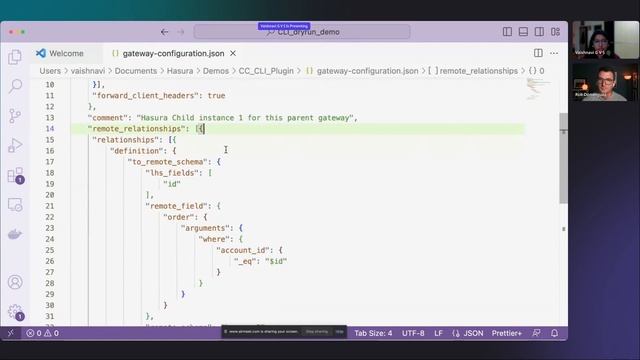This screenshot has height=360, width=640.
Task: Open the Run and Debug view
Action: [x=15, y=145]
